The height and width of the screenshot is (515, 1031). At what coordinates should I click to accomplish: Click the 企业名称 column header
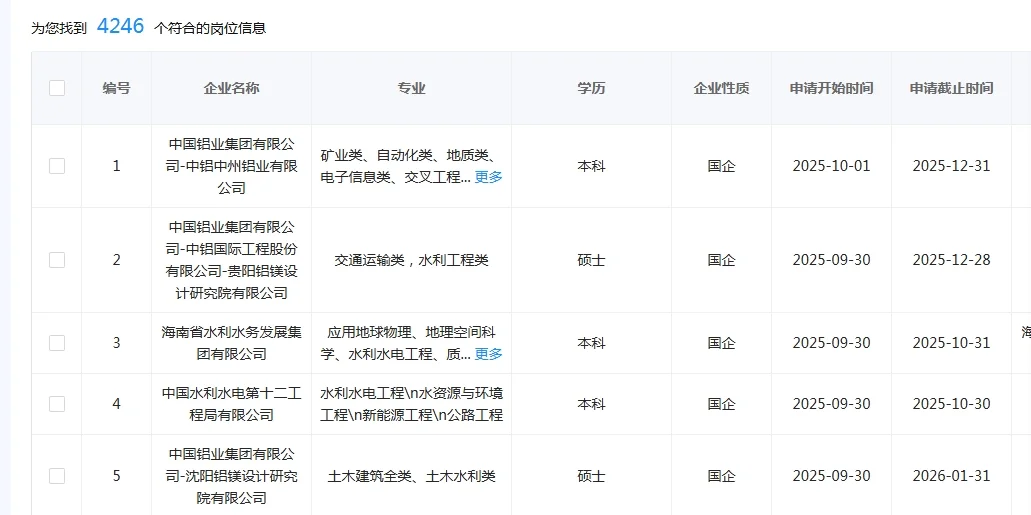click(x=231, y=88)
